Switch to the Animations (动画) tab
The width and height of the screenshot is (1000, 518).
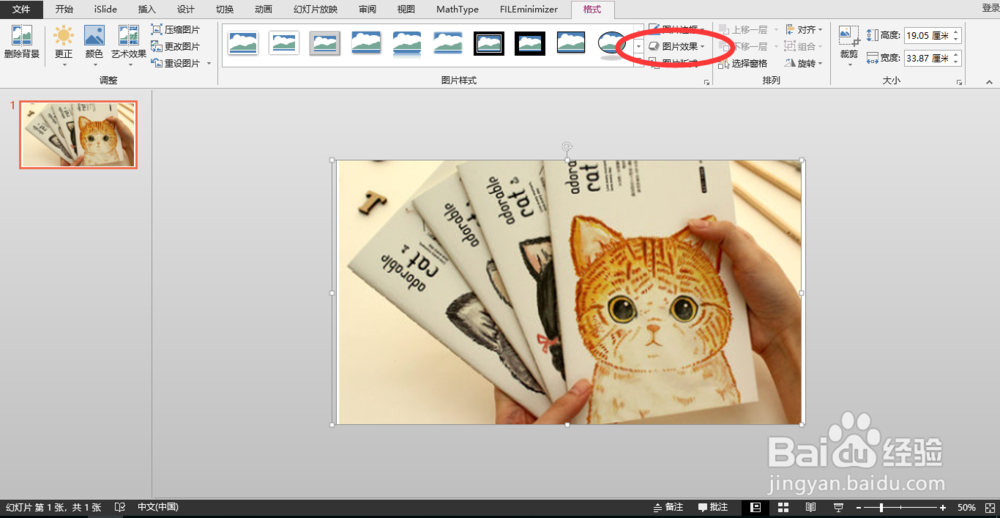pyautogui.click(x=263, y=10)
